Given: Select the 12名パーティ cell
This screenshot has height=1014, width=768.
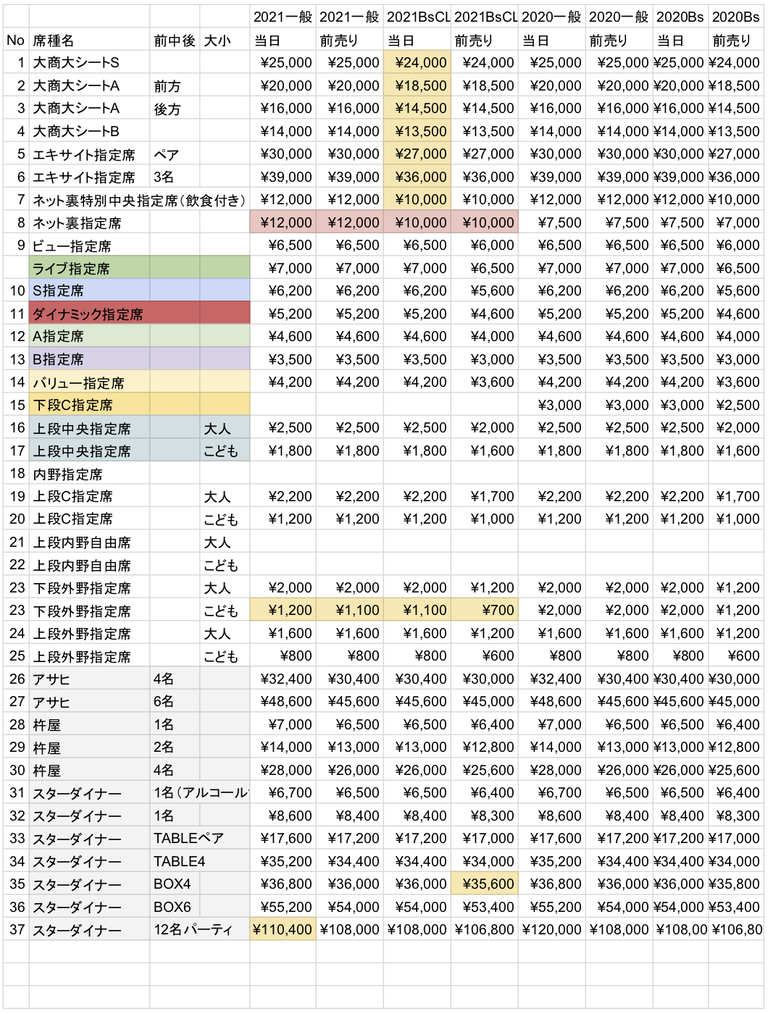Looking at the screenshot, I should click(200, 930).
